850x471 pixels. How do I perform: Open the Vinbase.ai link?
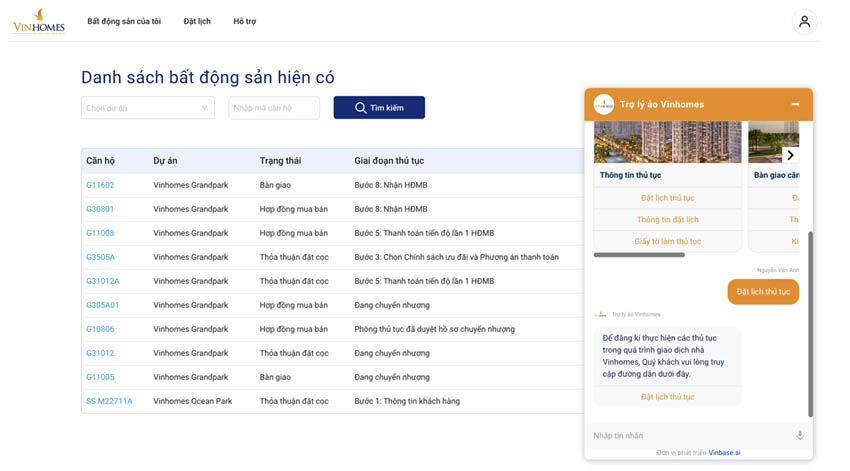[724, 453]
